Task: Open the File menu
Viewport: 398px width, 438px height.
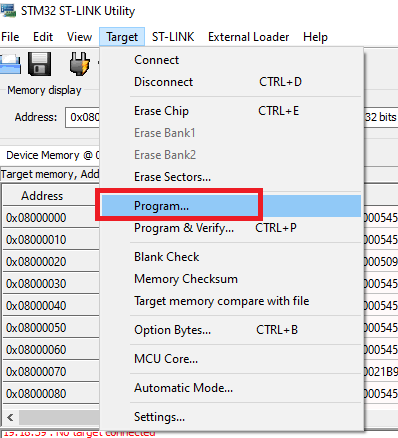Action: 10,37
